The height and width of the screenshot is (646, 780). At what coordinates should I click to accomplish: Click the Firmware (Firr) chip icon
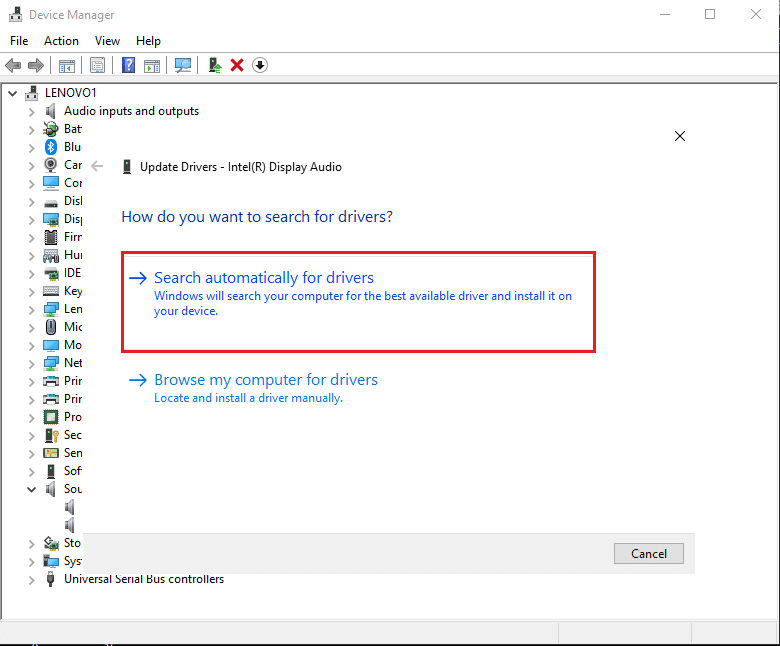pos(51,237)
